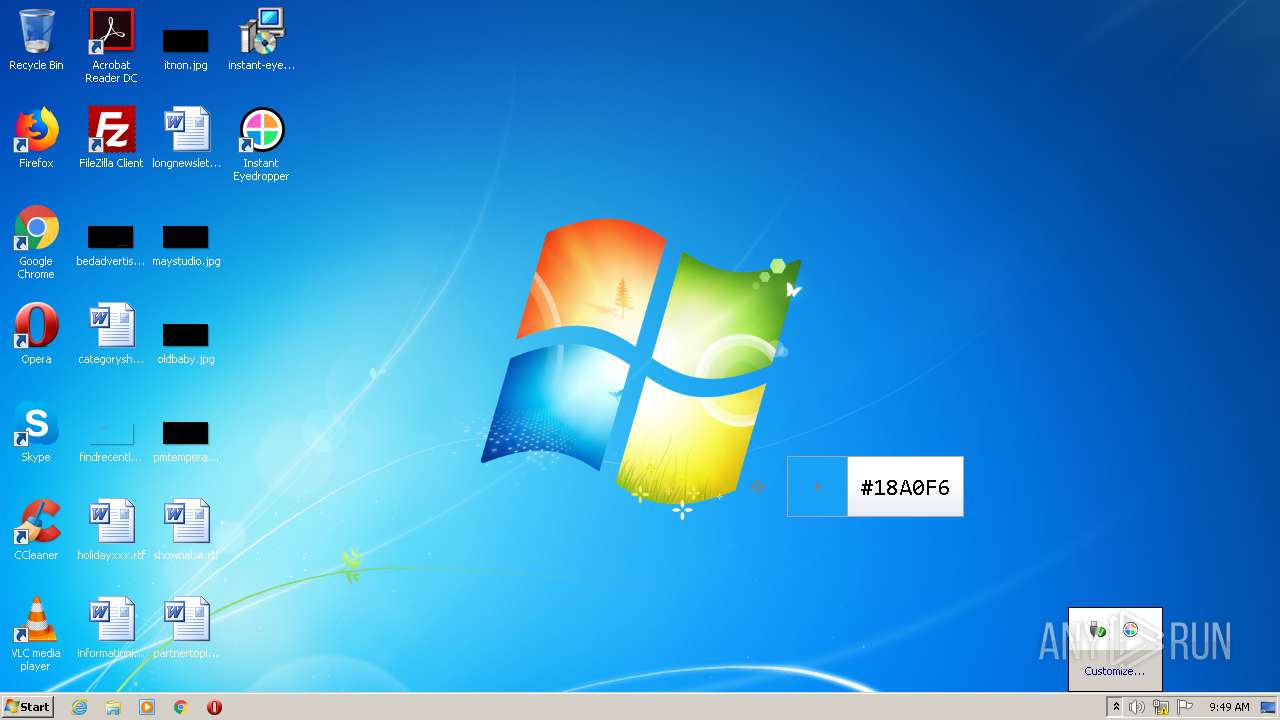
Task: Select the categorysh Word document
Action: tap(111, 334)
